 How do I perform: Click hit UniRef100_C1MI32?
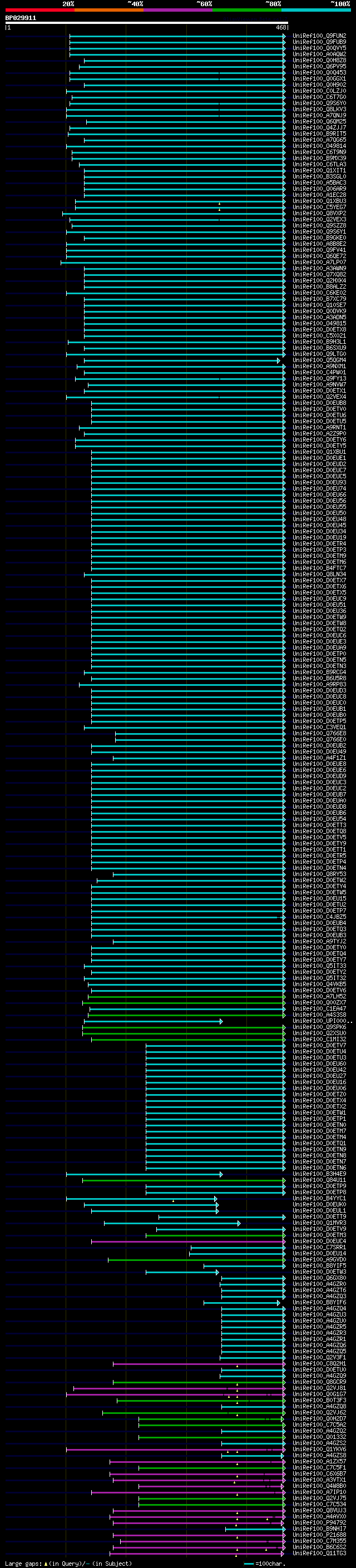[x=319, y=1039]
